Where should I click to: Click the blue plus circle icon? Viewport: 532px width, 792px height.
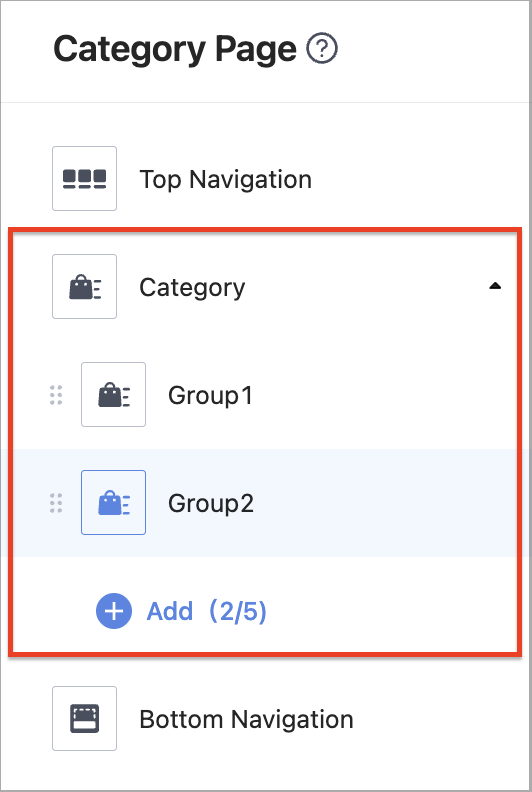[114, 611]
